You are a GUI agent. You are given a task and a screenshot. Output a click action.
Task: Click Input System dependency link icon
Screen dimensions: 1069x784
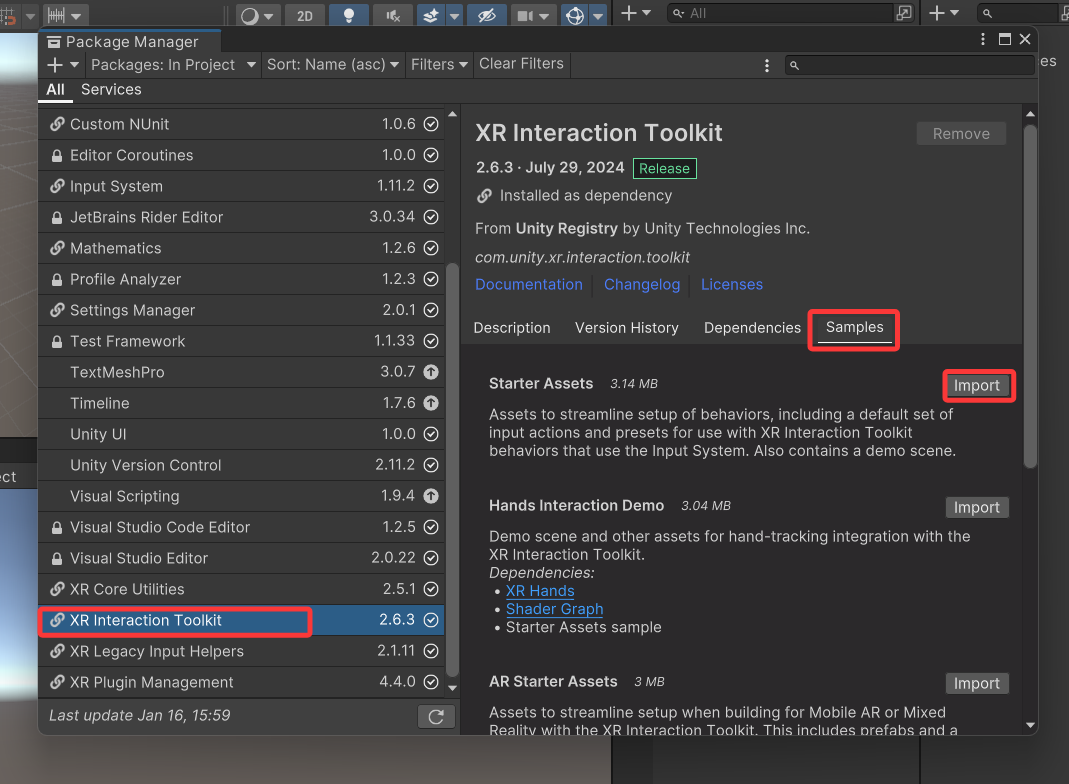click(x=57, y=186)
